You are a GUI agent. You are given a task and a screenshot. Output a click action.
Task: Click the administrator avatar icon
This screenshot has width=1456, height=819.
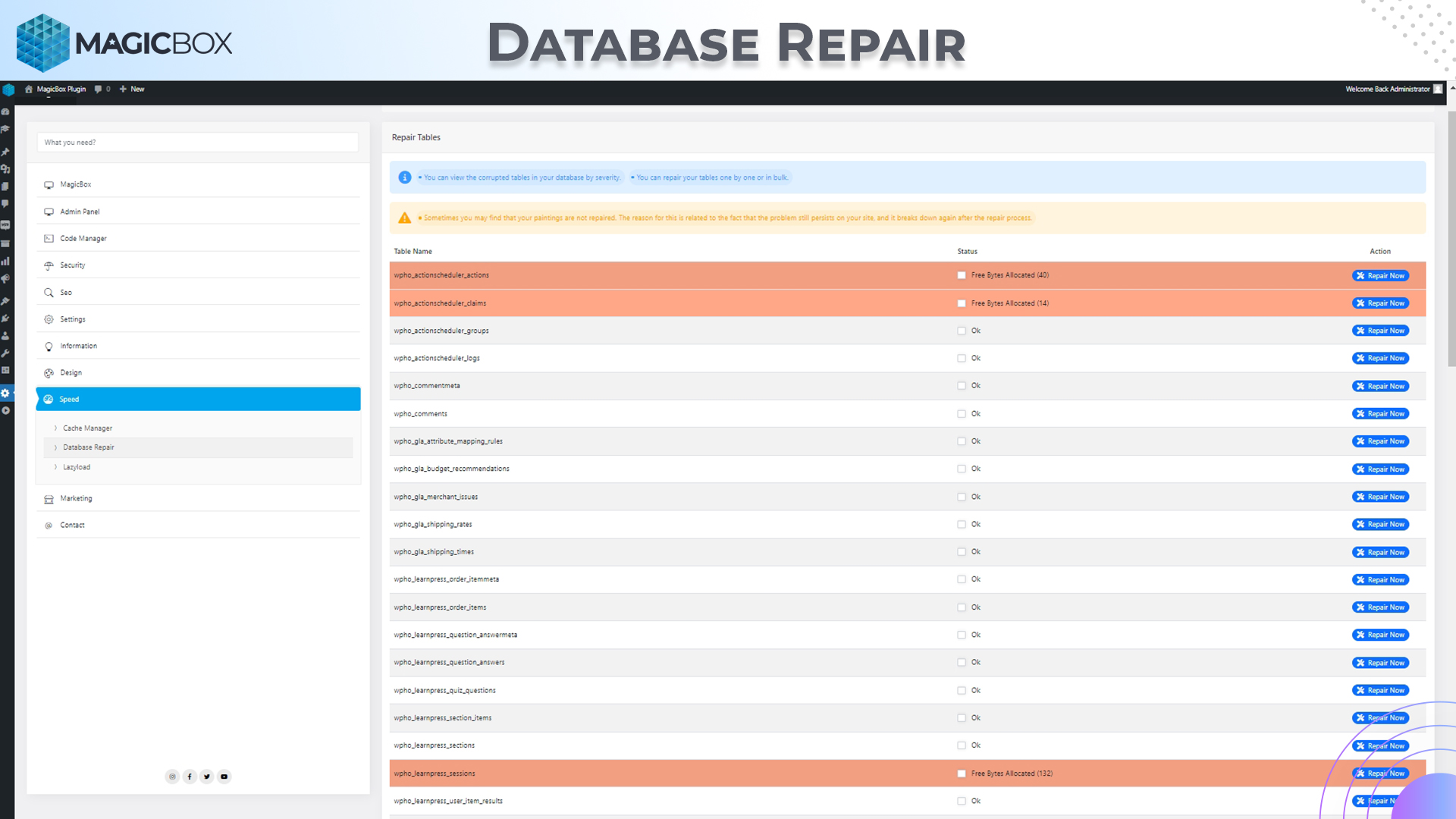pyautogui.click(x=1438, y=89)
